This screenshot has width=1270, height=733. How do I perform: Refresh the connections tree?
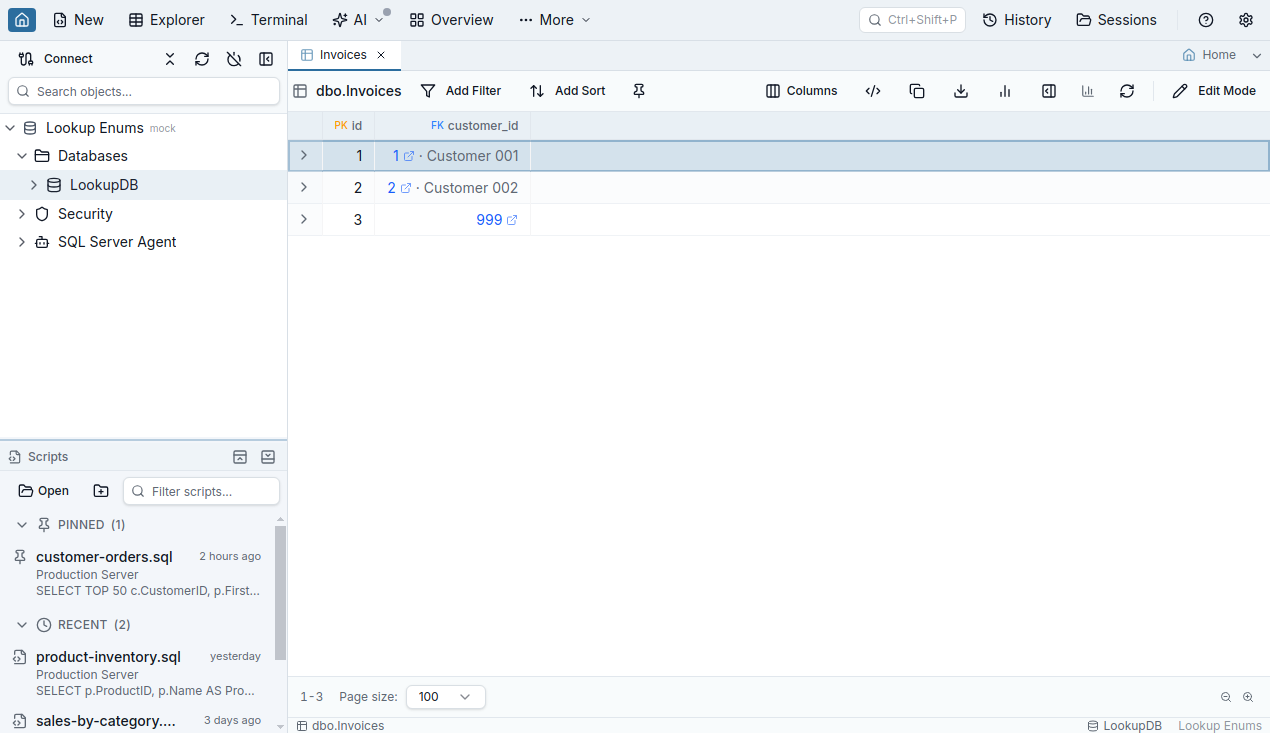tap(202, 59)
